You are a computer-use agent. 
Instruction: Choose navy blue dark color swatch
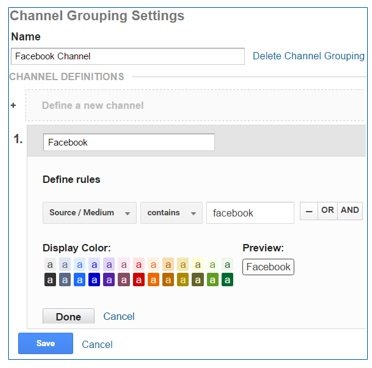pos(94,280)
